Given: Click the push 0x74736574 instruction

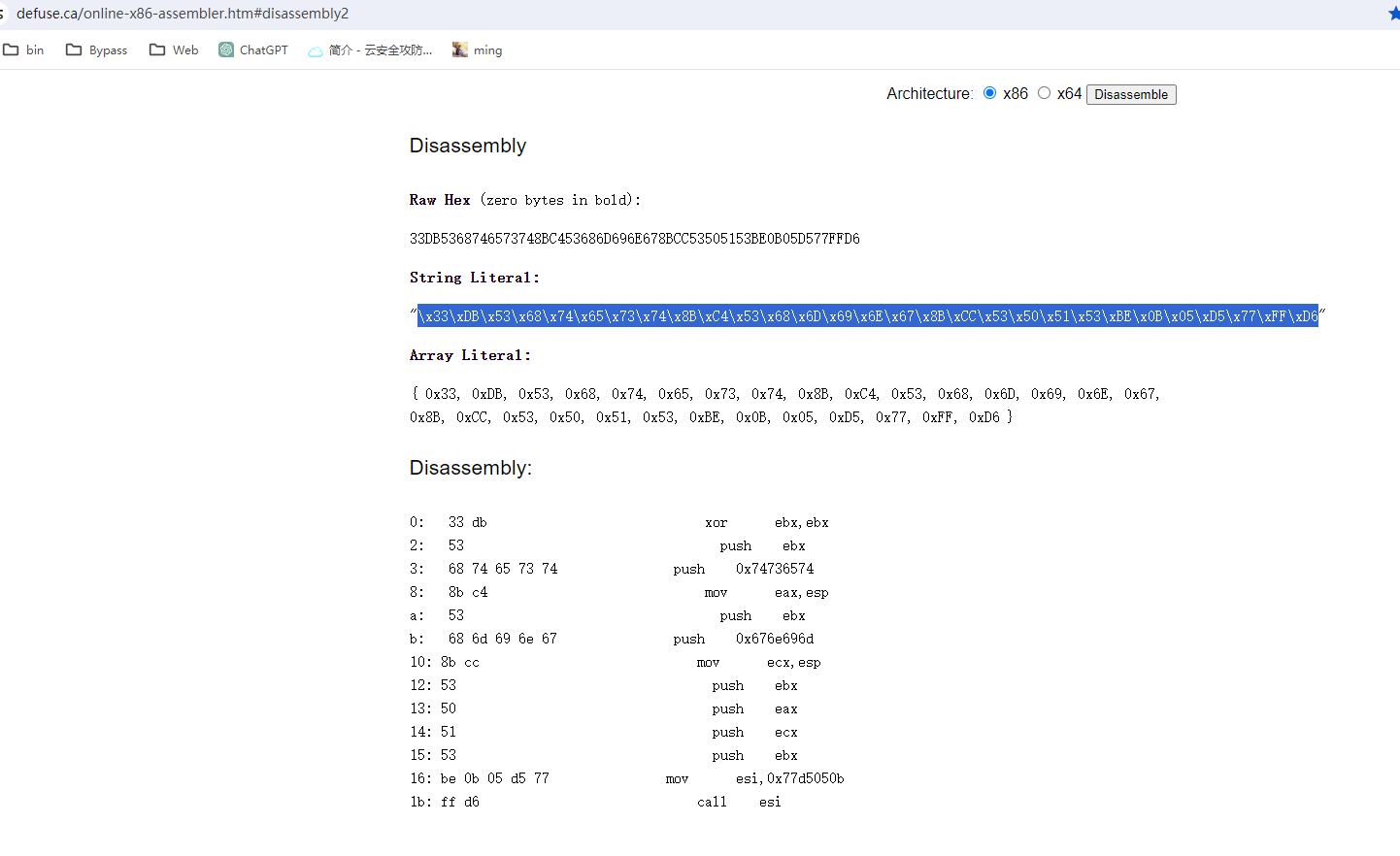Looking at the screenshot, I should point(744,570).
